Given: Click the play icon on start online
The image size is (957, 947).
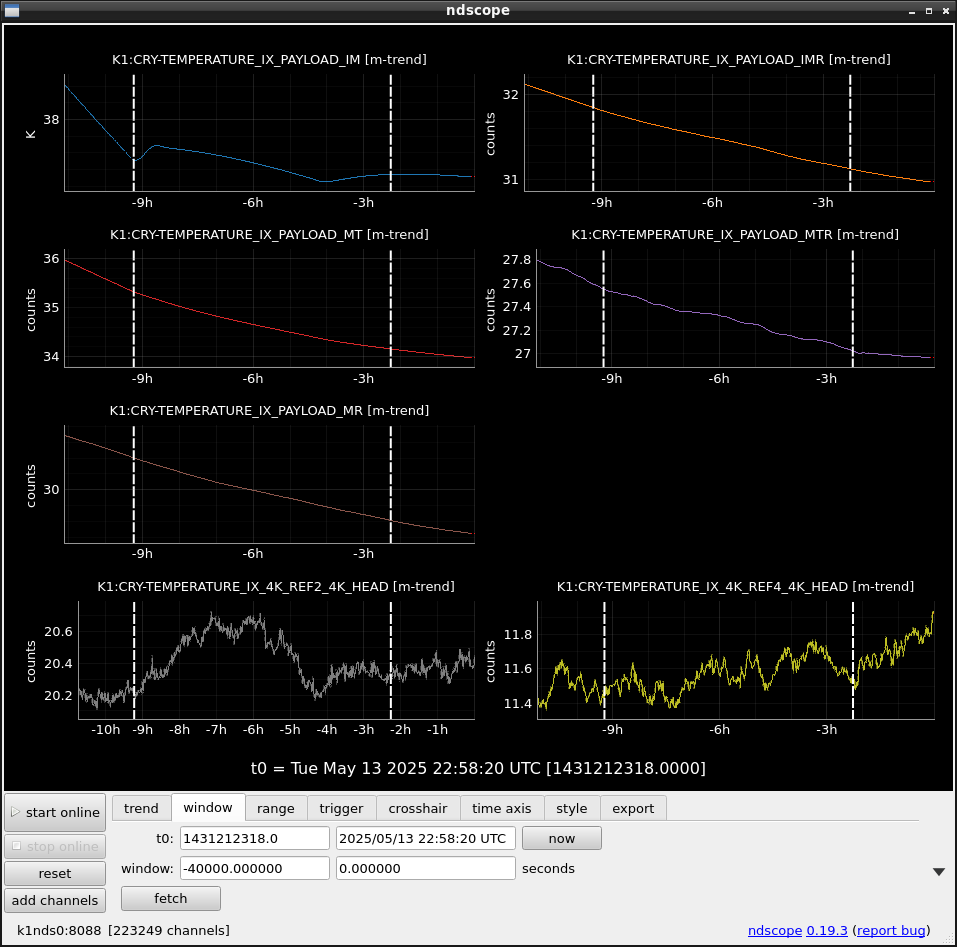Looking at the screenshot, I should (x=15, y=812).
